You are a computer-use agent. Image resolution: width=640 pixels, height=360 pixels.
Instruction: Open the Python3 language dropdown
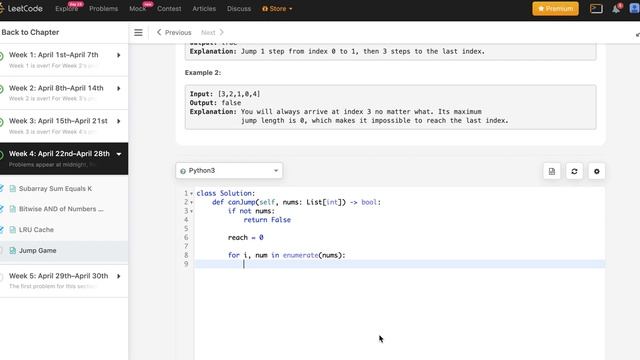coord(229,171)
